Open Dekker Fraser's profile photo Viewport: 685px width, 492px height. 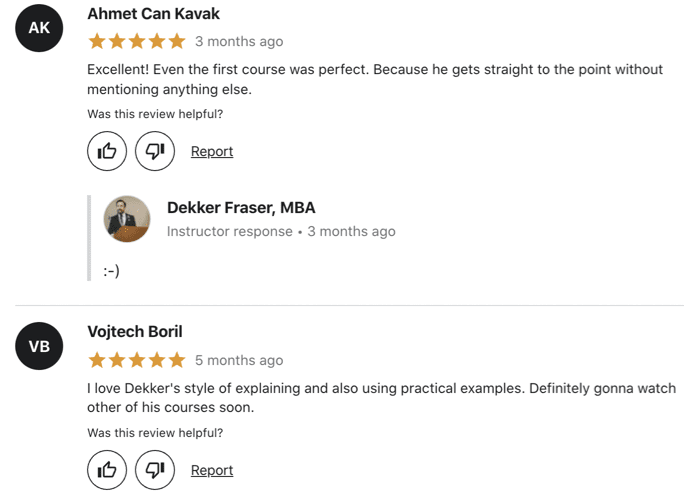point(127,219)
